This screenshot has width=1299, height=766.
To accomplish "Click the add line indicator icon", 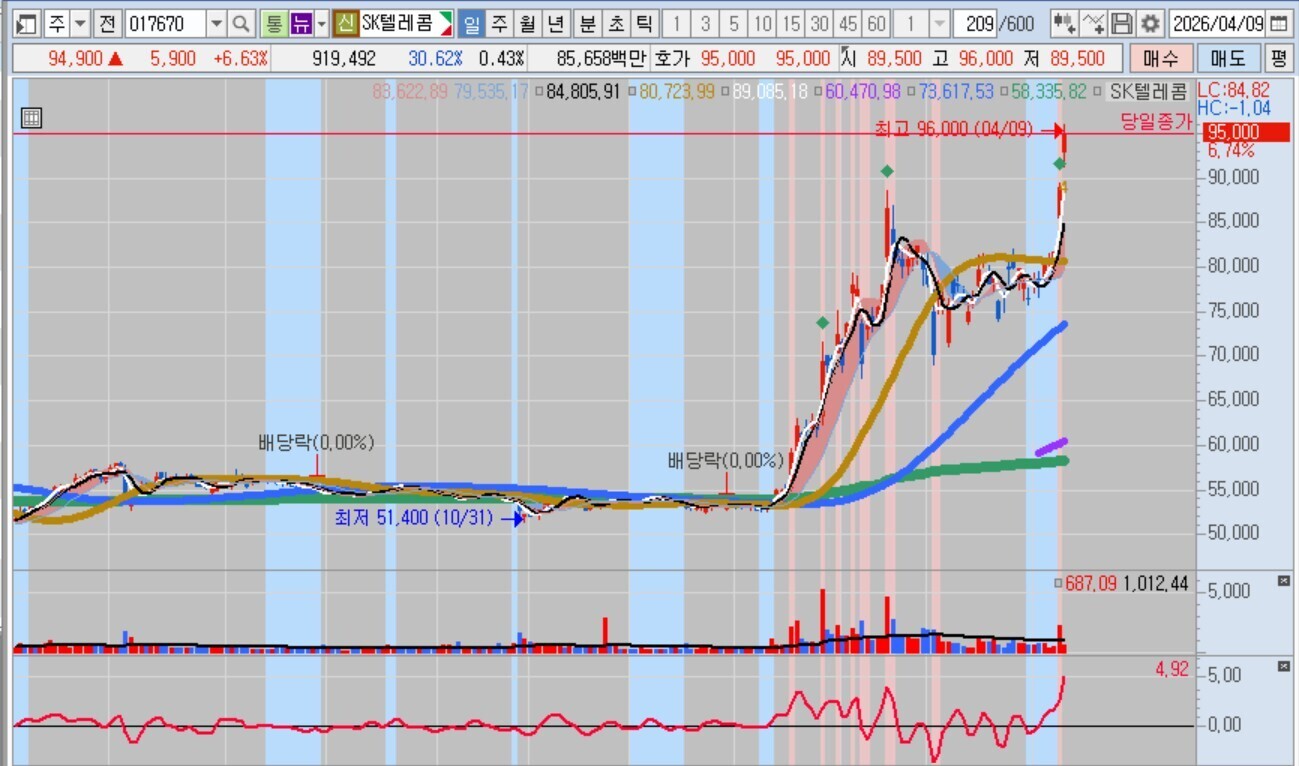I will pos(1094,23).
